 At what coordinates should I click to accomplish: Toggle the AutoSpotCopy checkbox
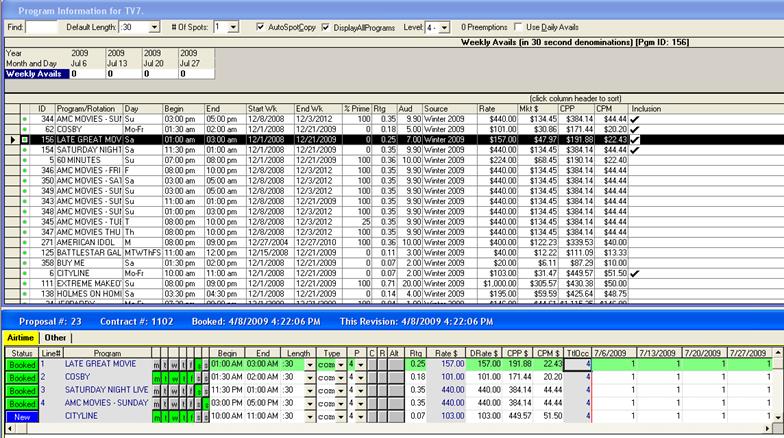[261, 26]
